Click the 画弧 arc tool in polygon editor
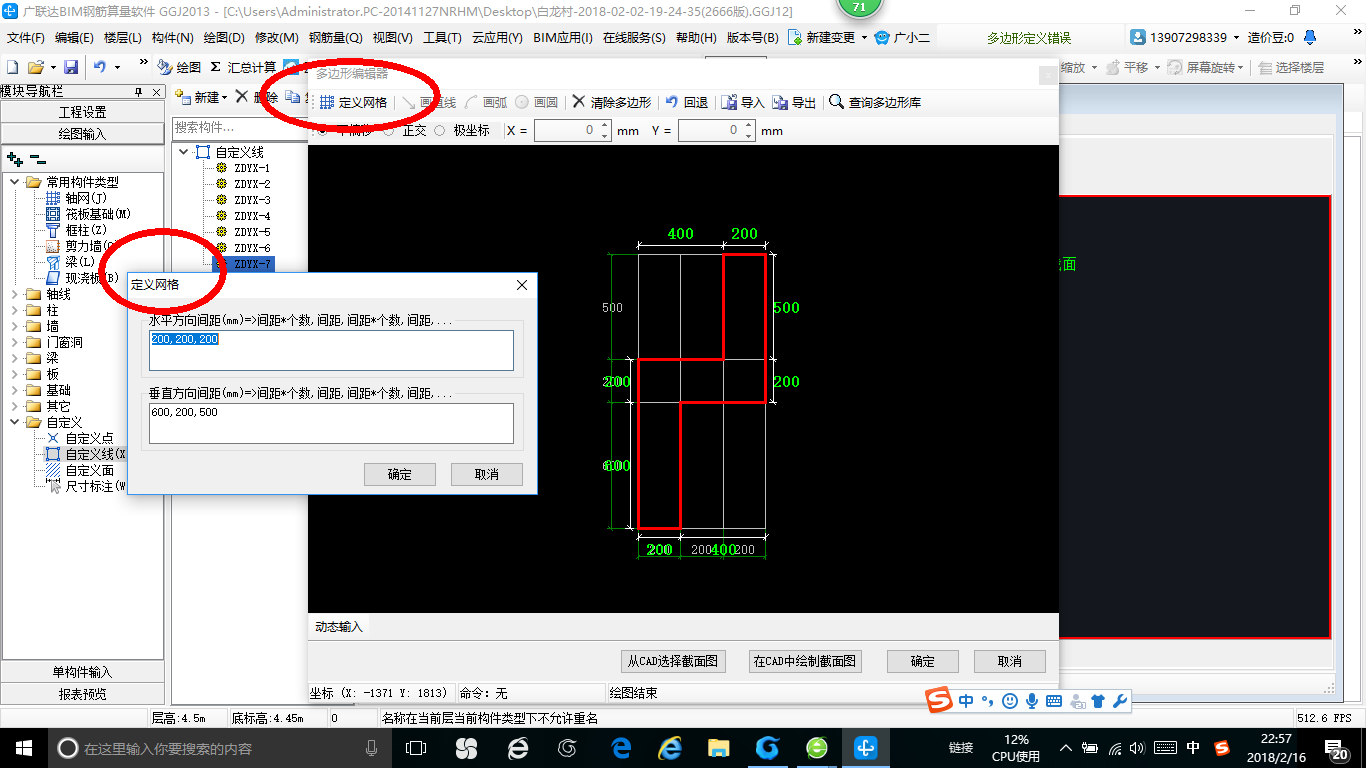The width and height of the screenshot is (1366, 768). [x=486, y=102]
